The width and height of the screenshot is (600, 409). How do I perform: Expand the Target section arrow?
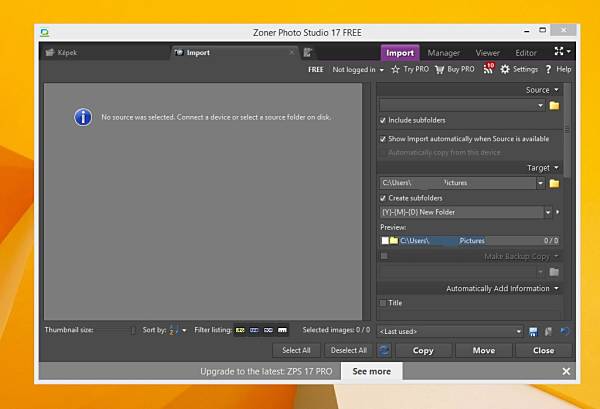click(x=556, y=168)
